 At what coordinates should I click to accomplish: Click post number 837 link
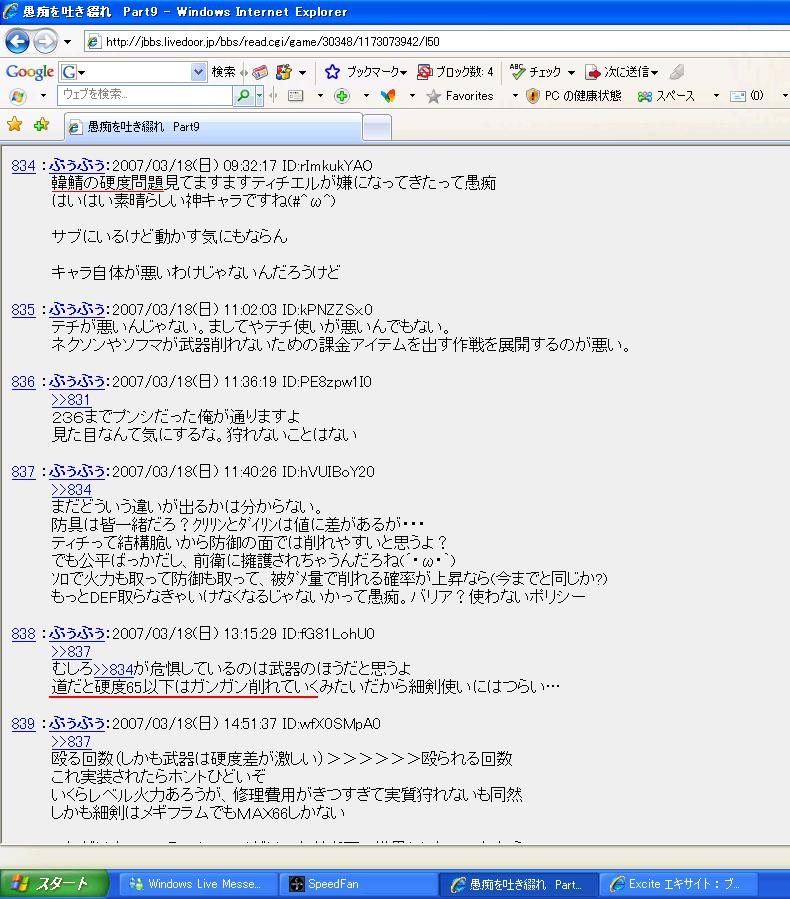pos(24,472)
